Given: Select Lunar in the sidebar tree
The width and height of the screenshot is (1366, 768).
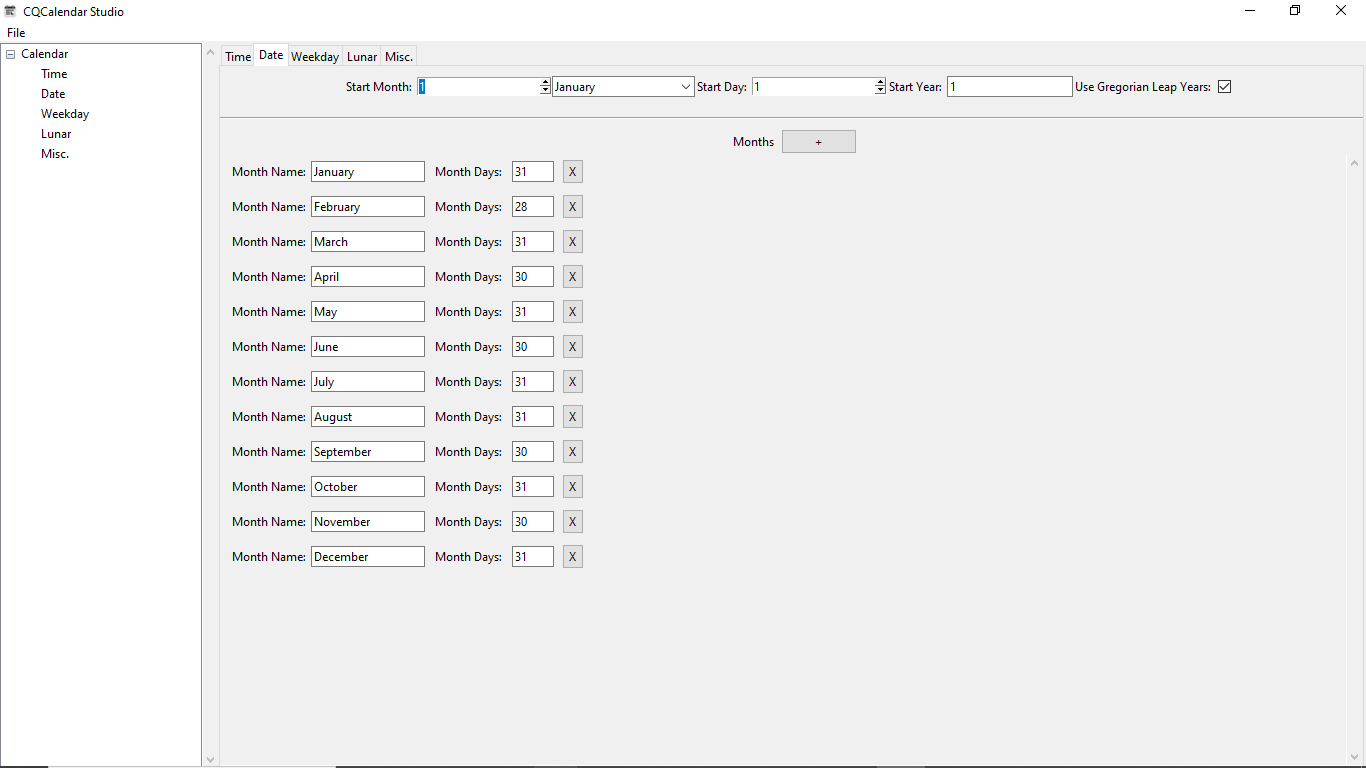Looking at the screenshot, I should pyautogui.click(x=56, y=134).
